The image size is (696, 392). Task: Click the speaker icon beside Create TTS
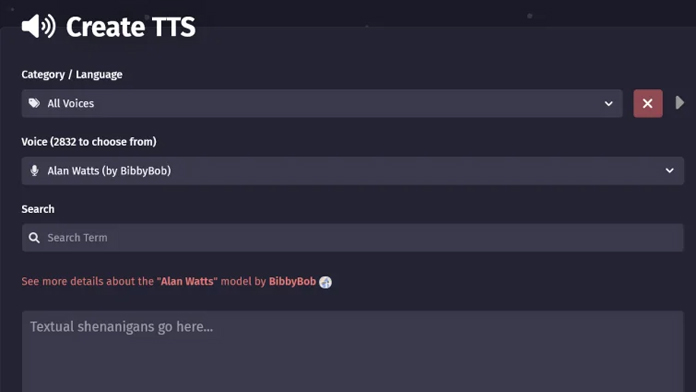[x=39, y=26]
